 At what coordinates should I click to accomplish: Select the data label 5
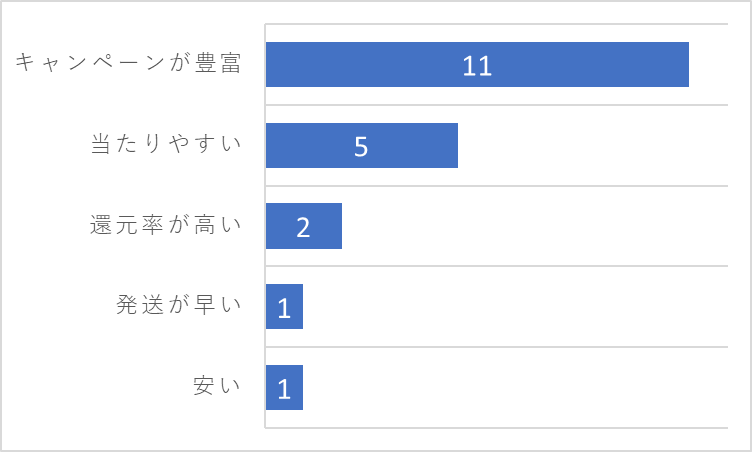coord(361,147)
